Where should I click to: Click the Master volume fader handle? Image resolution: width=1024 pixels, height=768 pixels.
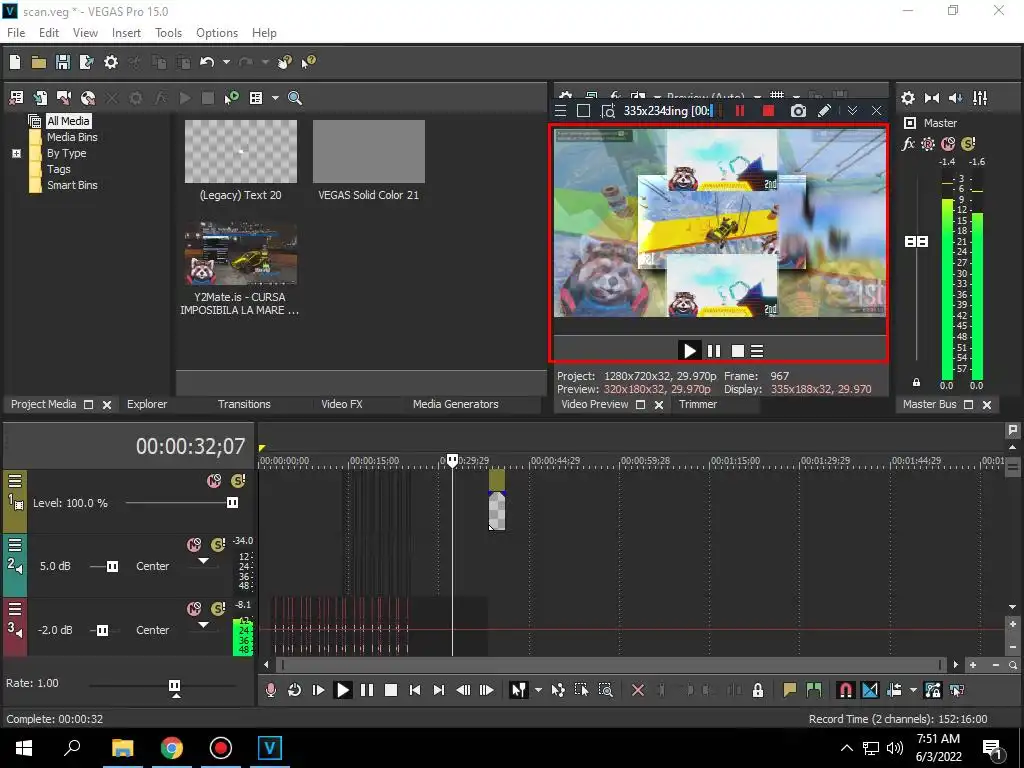coord(916,242)
